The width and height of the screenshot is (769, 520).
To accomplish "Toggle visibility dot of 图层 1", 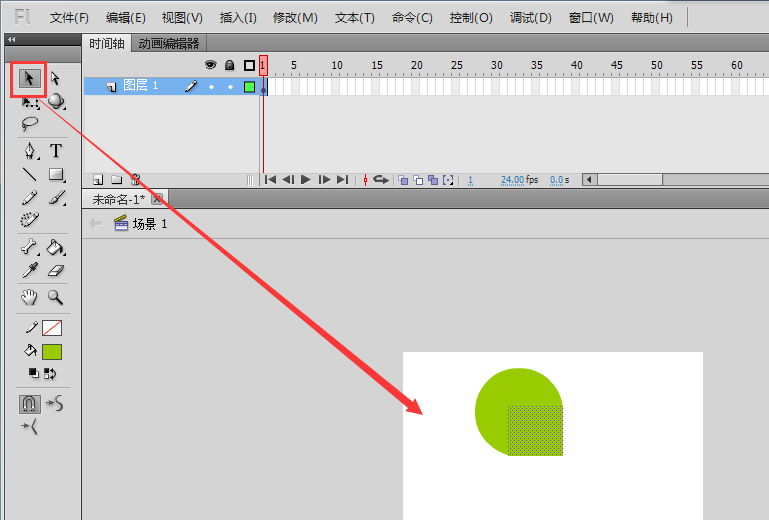I will point(211,87).
